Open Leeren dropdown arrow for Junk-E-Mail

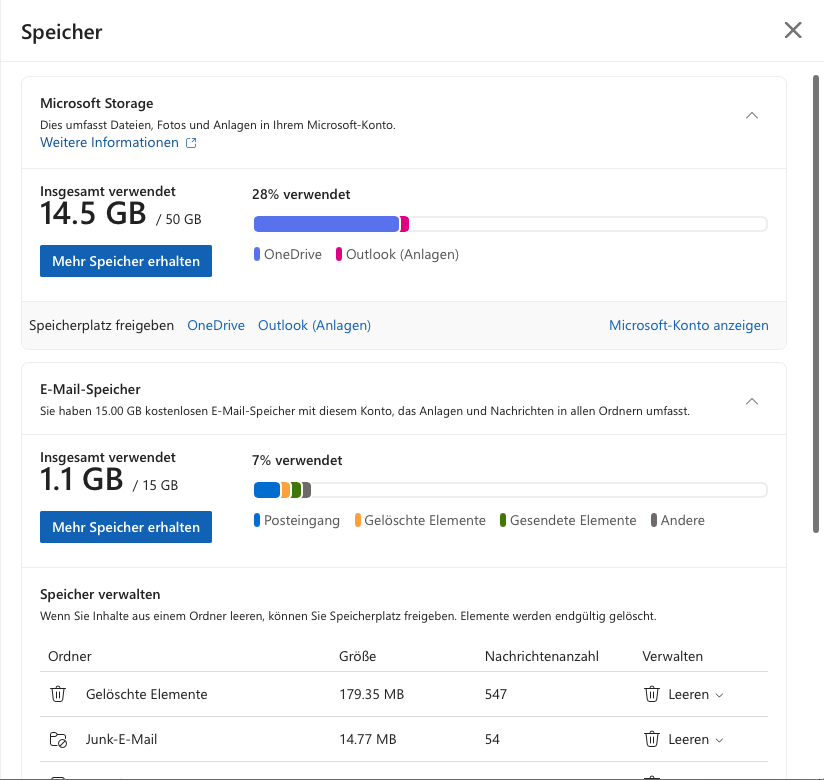(x=720, y=740)
